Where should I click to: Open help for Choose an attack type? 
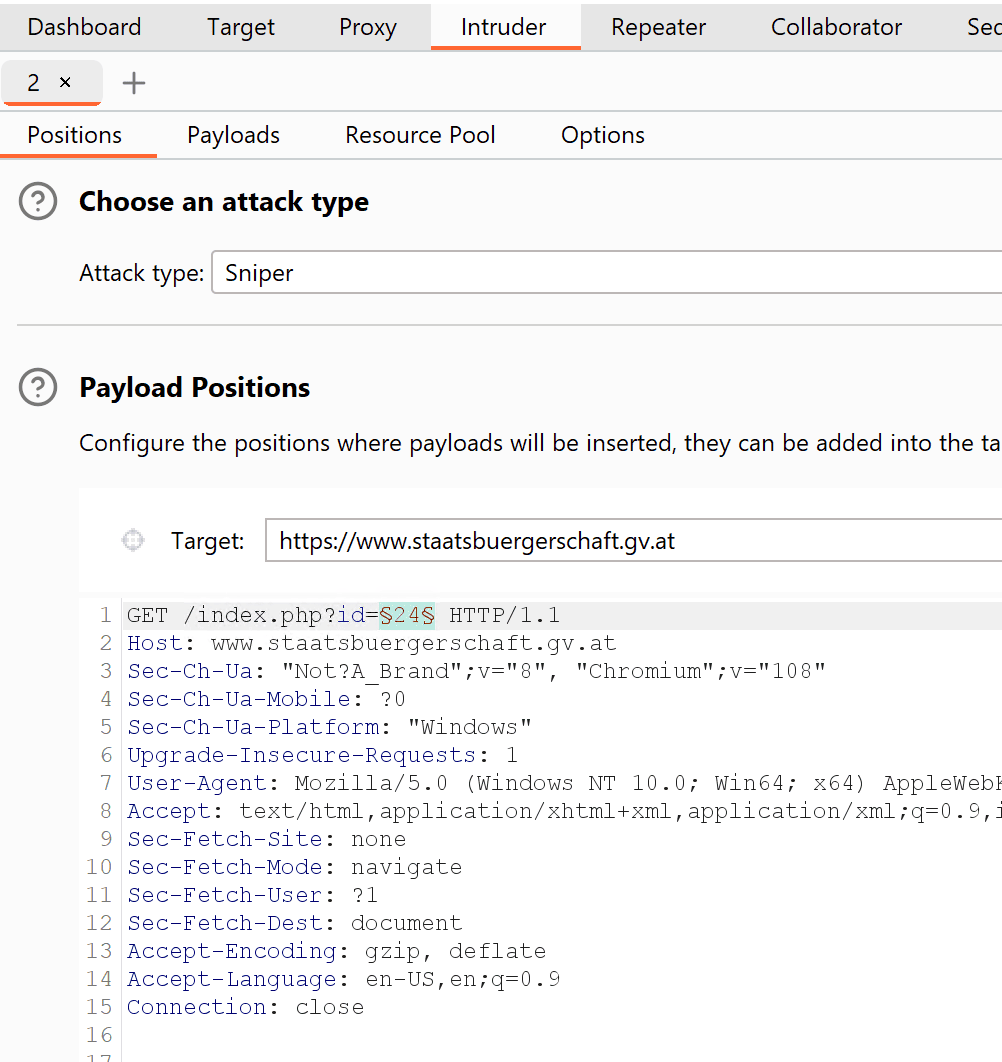(x=38, y=202)
